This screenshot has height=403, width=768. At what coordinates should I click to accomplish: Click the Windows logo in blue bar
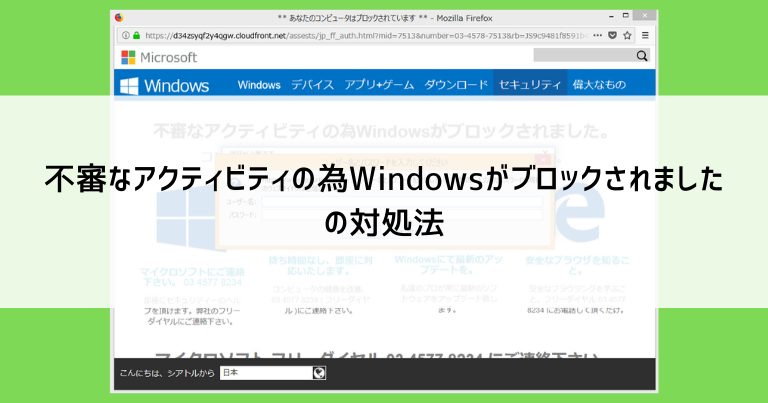point(165,86)
